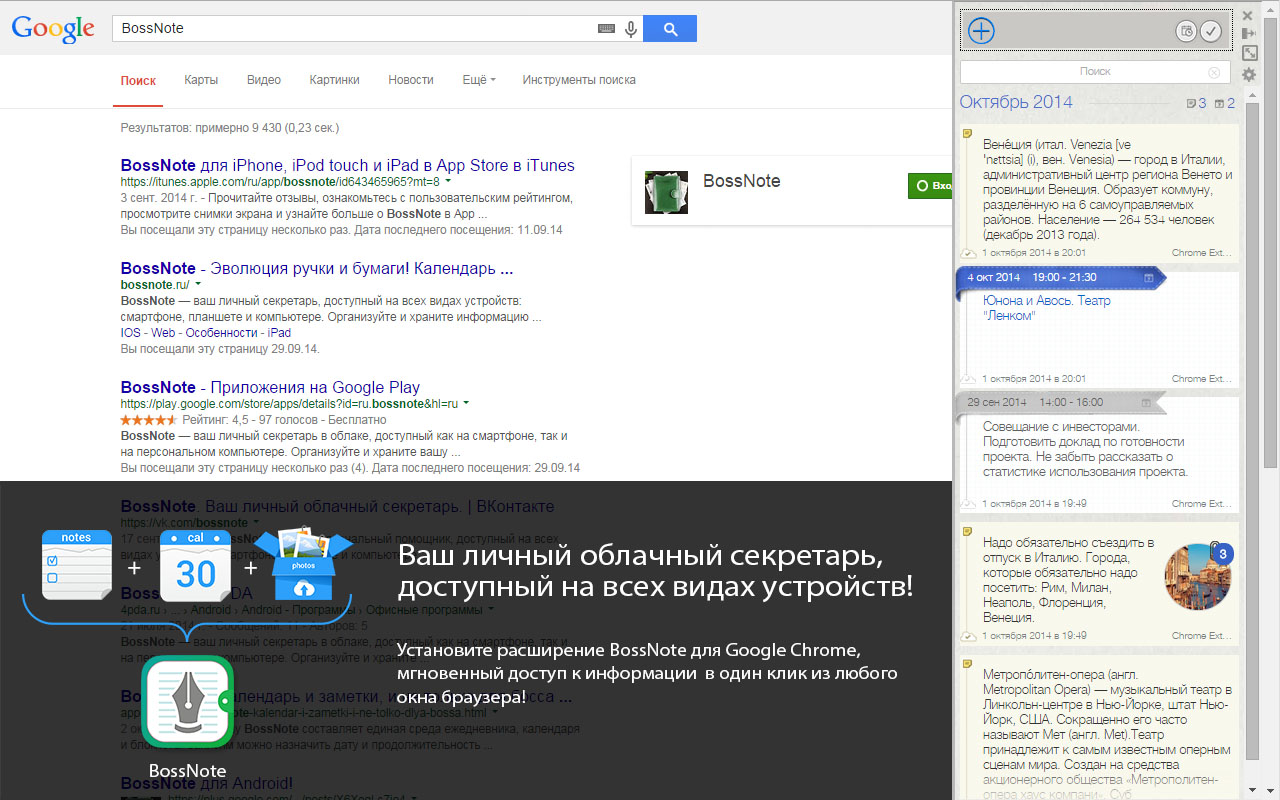
Task: Filter by notes count icon showing 3
Action: point(1196,103)
